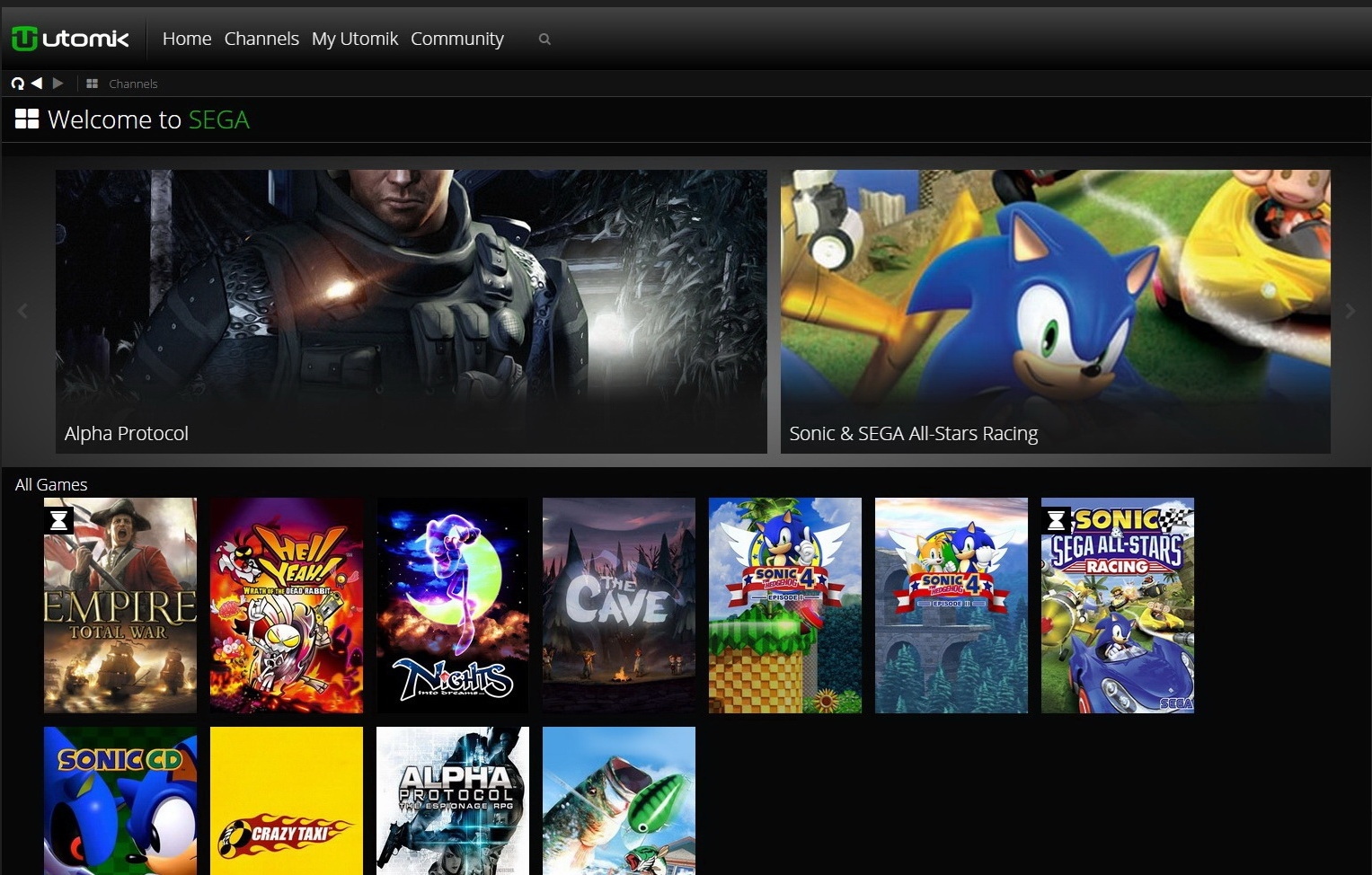Open Sonic & SEGA All-Stars Racing banner

pos(1056,312)
